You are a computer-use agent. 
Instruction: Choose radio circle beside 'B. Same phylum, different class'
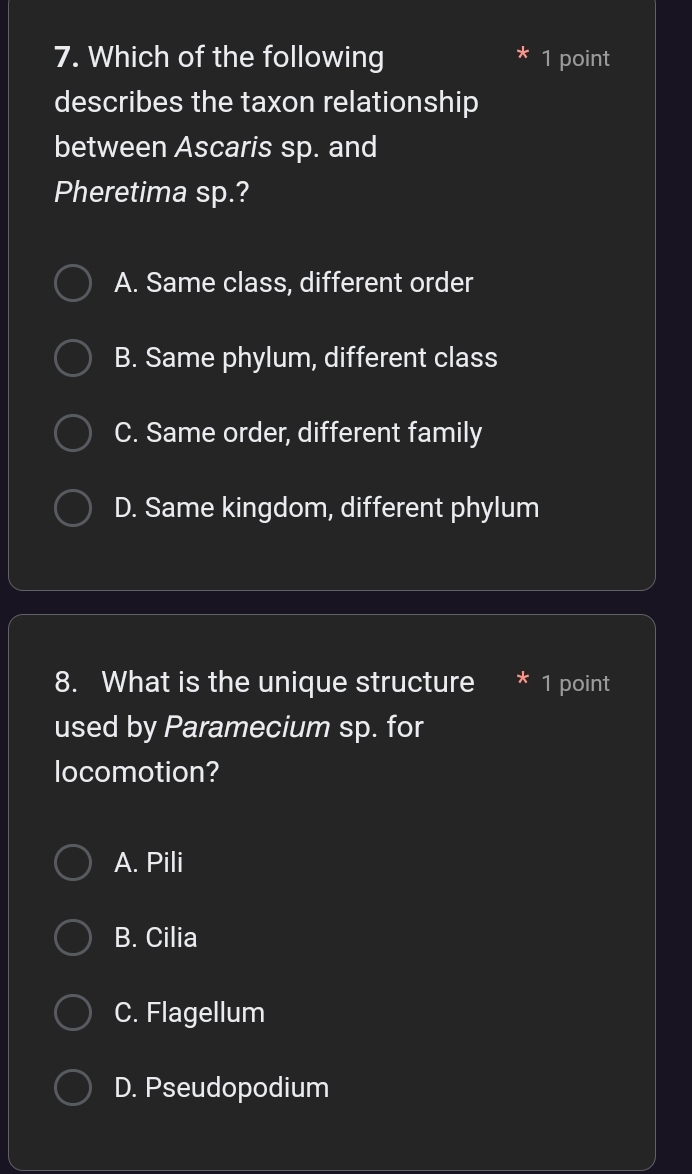tap(72, 358)
